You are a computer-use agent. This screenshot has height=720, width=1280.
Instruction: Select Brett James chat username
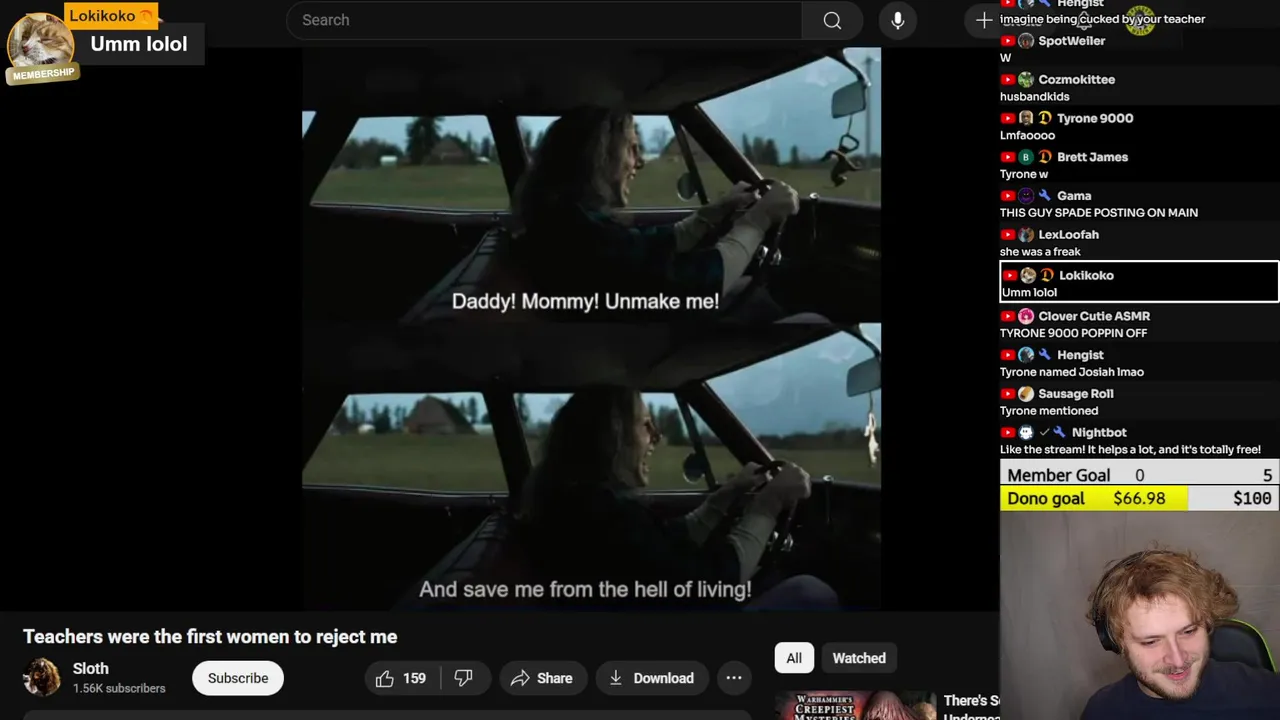click(x=1092, y=157)
